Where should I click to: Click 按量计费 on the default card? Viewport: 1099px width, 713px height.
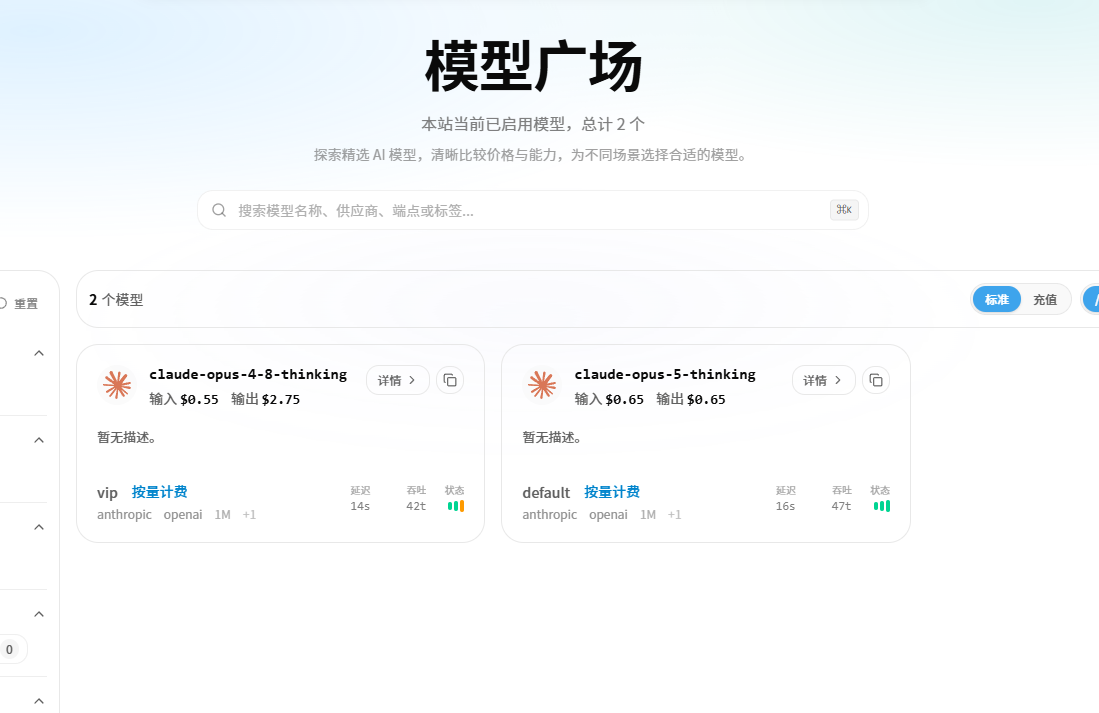tap(612, 492)
